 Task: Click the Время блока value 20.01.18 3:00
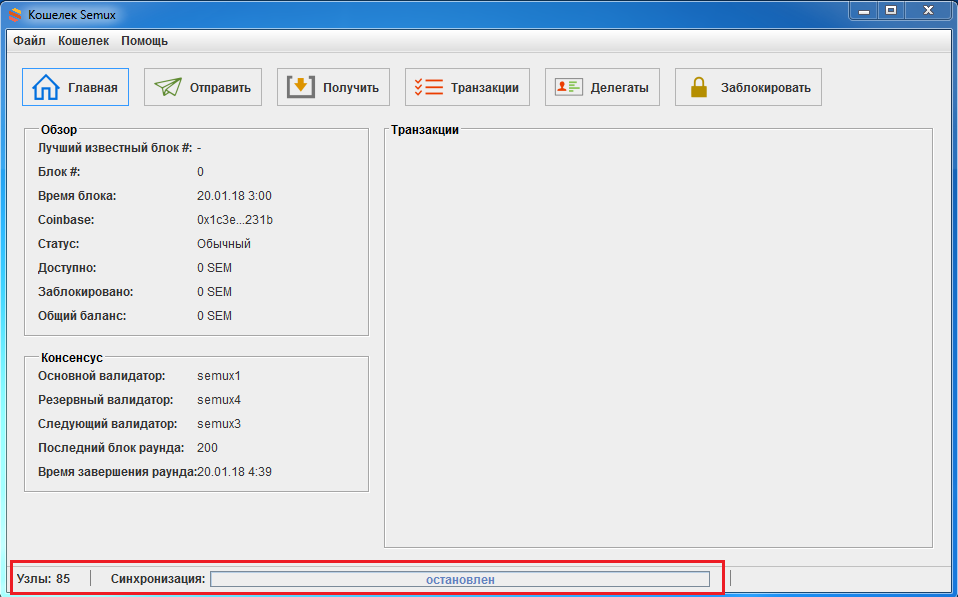[234, 196]
